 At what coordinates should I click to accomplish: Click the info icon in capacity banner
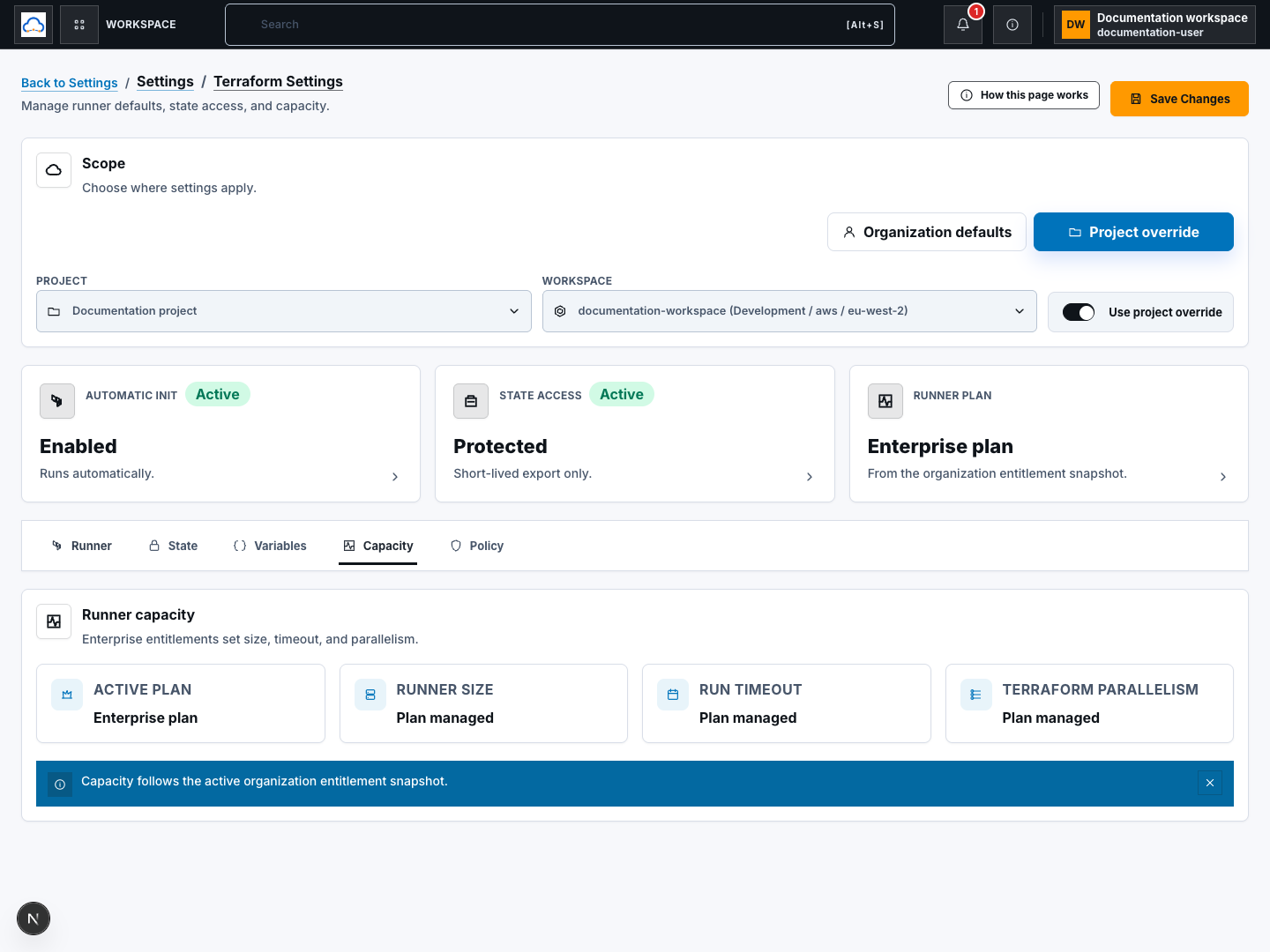point(60,784)
